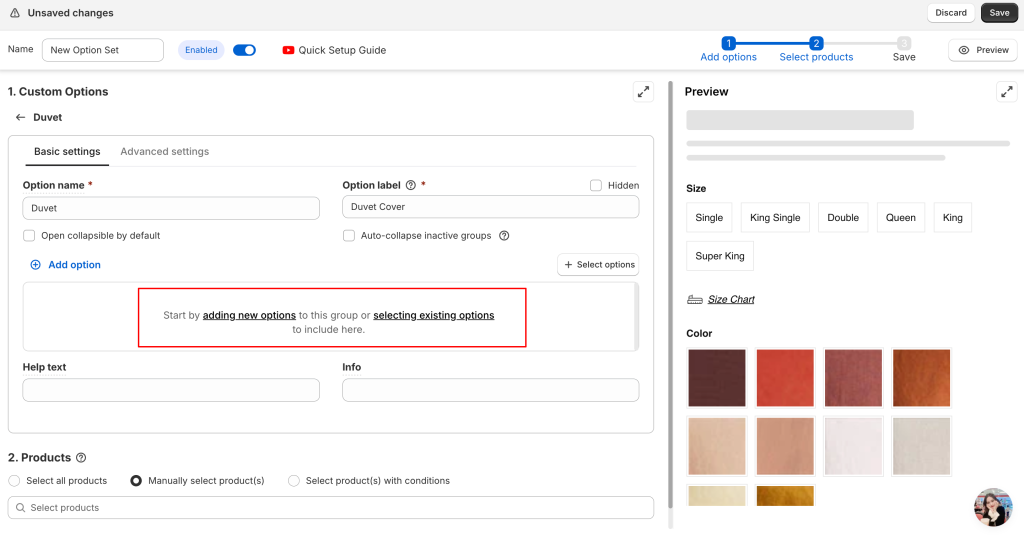Click the Auto-collapse inactive groups help icon
The width and height of the screenshot is (1024, 540).
pos(504,236)
